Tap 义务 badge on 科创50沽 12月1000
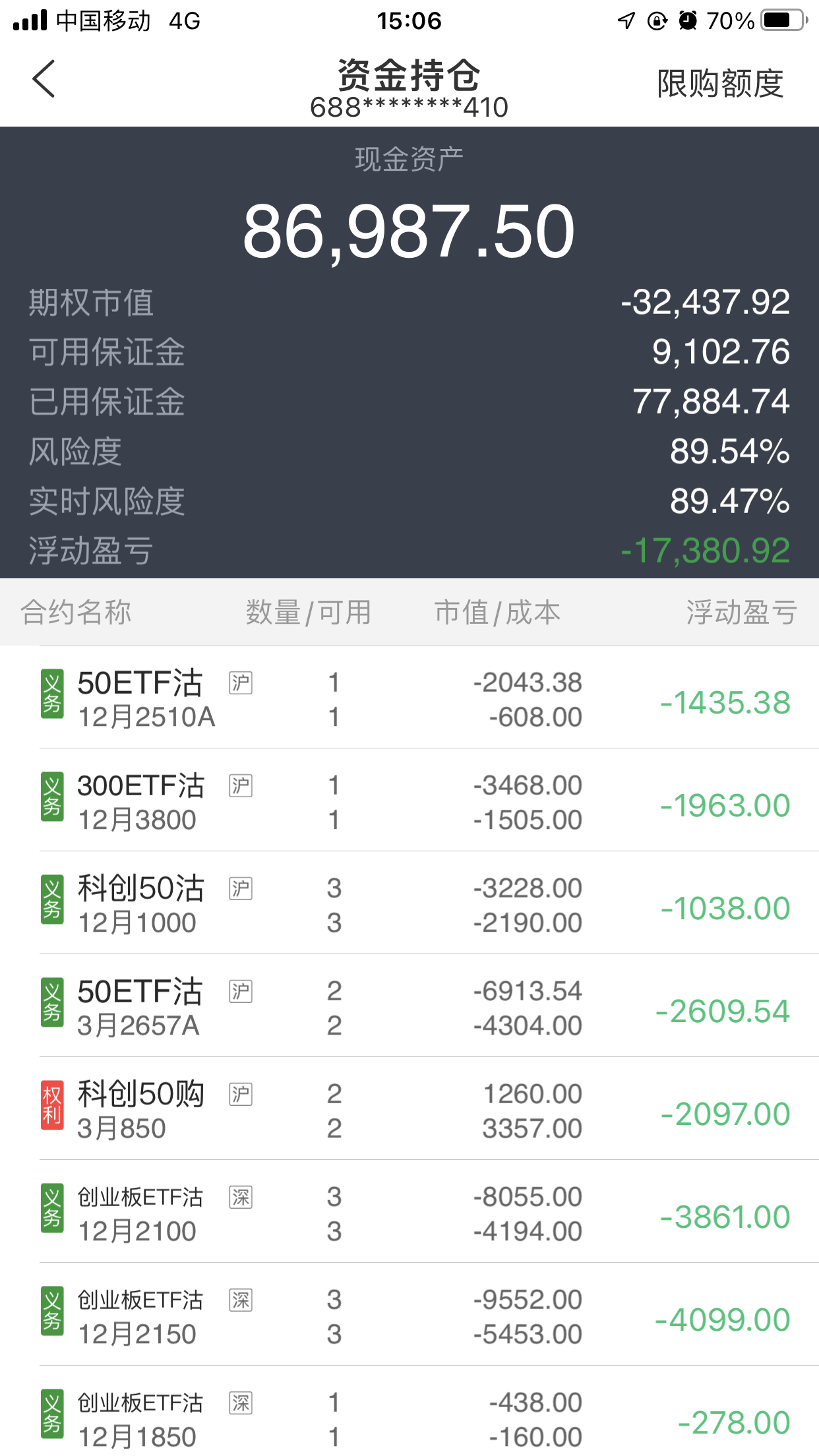Image resolution: width=819 pixels, height=1456 pixels. click(x=52, y=899)
